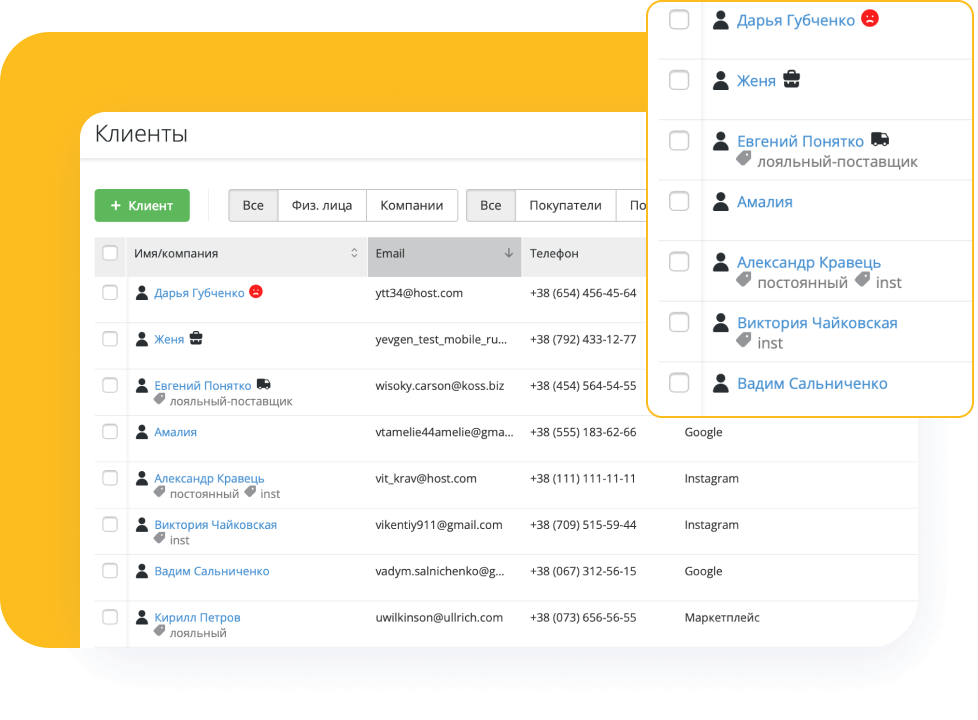Select the Компании filter tab

click(411, 205)
